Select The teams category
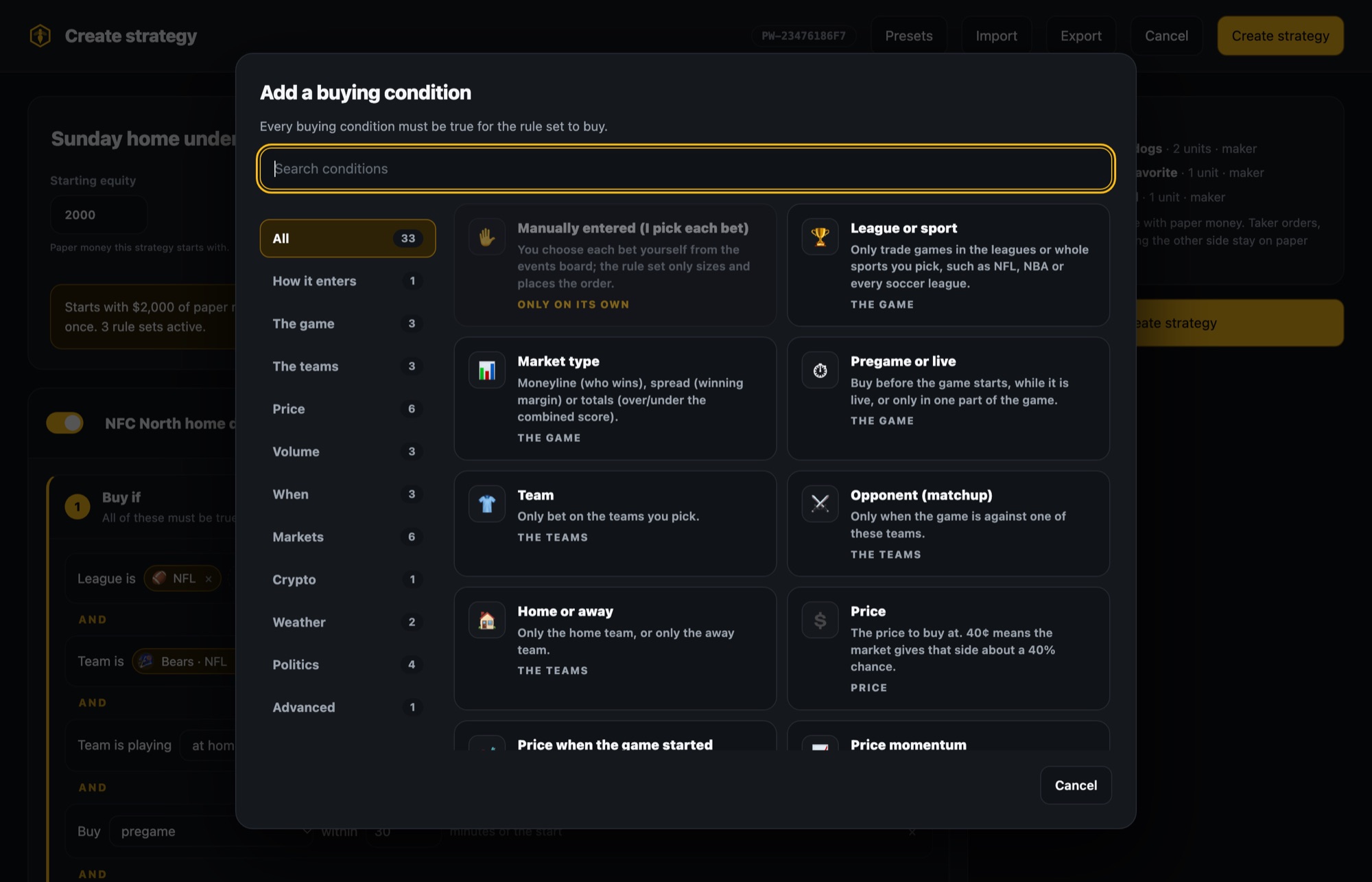 (348, 366)
